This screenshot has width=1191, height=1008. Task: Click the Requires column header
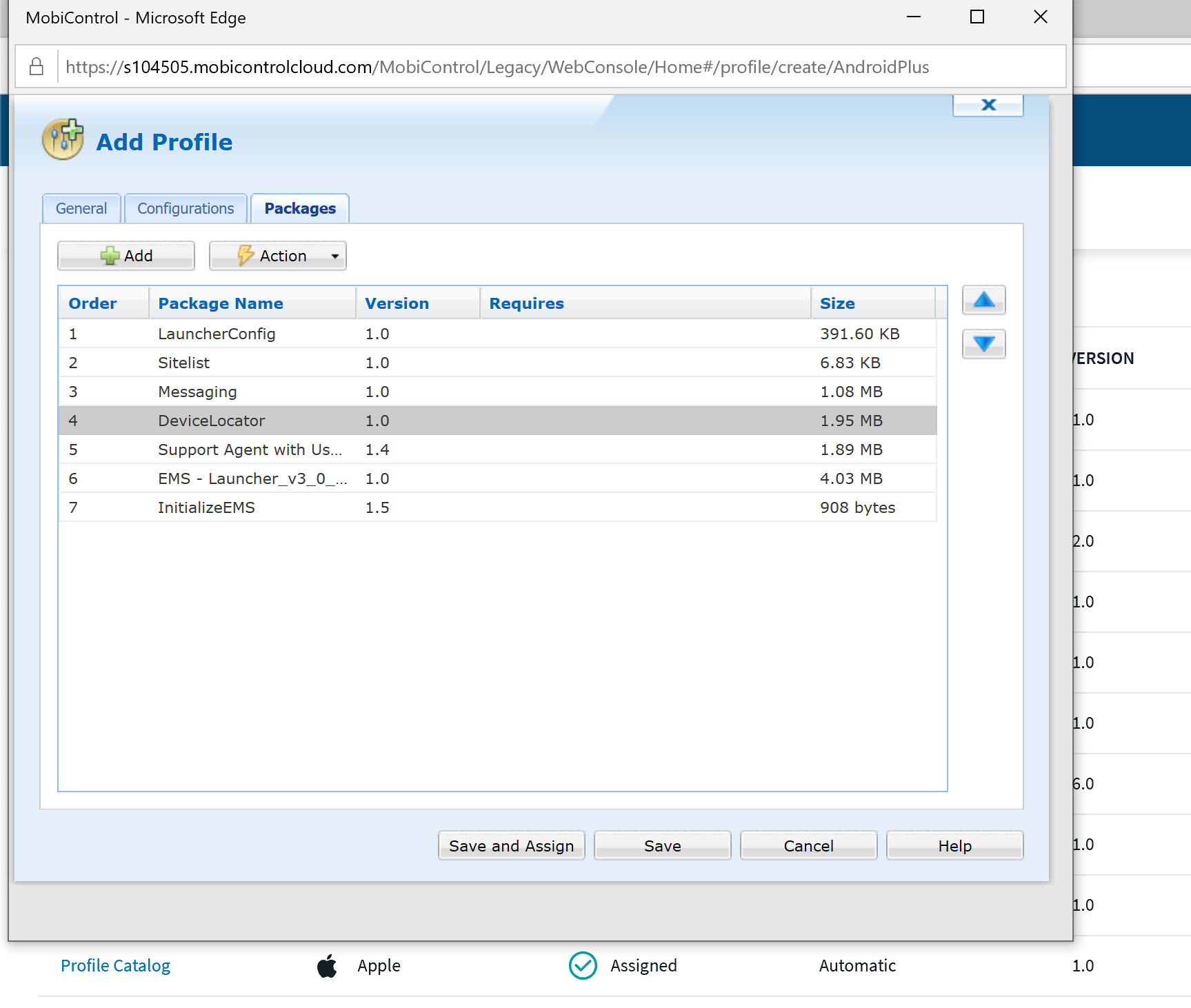[645, 303]
